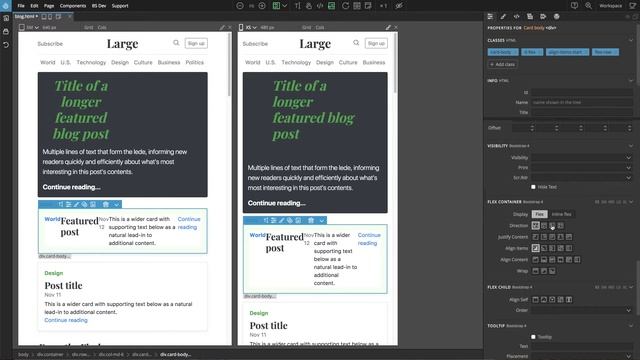Select the active first Align Items icon
This screenshot has height=360, width=640.
[x=536, y=248]
